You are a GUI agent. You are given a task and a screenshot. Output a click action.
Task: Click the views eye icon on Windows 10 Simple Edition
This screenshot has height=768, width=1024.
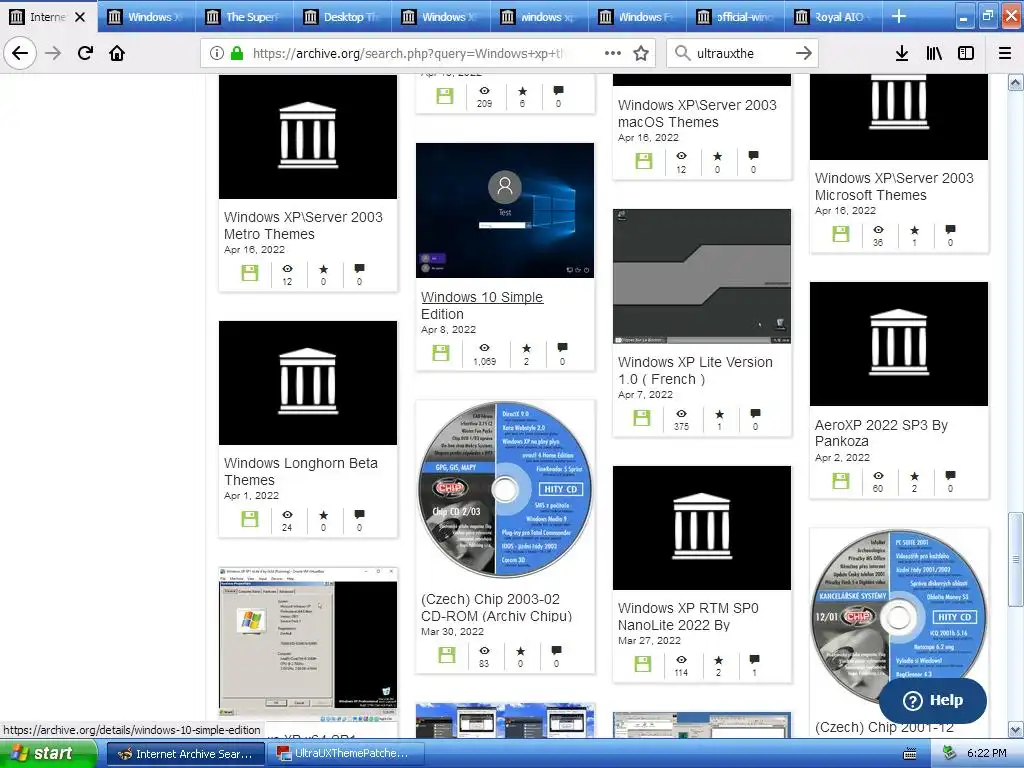point(484,348)
